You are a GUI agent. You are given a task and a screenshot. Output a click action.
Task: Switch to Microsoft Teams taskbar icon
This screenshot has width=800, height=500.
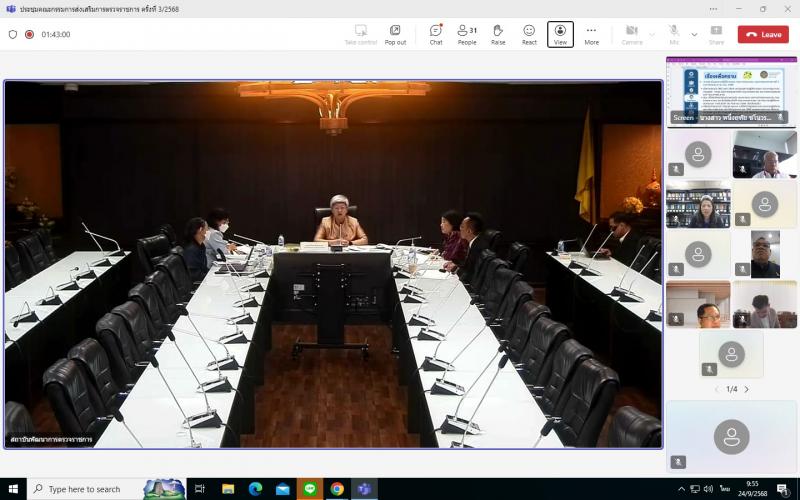tap(364, 489)
